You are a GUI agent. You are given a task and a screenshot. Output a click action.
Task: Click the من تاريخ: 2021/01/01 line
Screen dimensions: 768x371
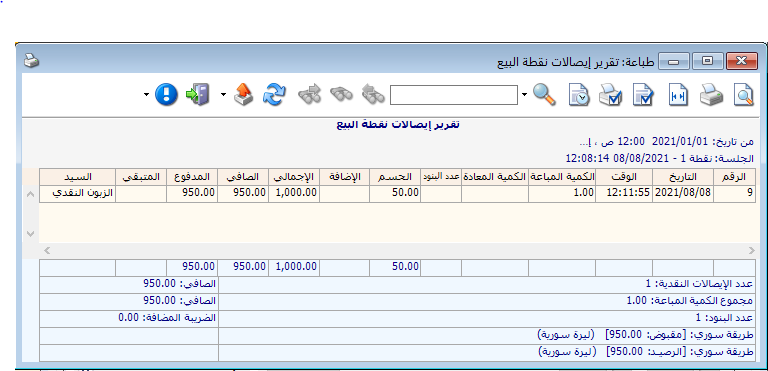(667, 142)
